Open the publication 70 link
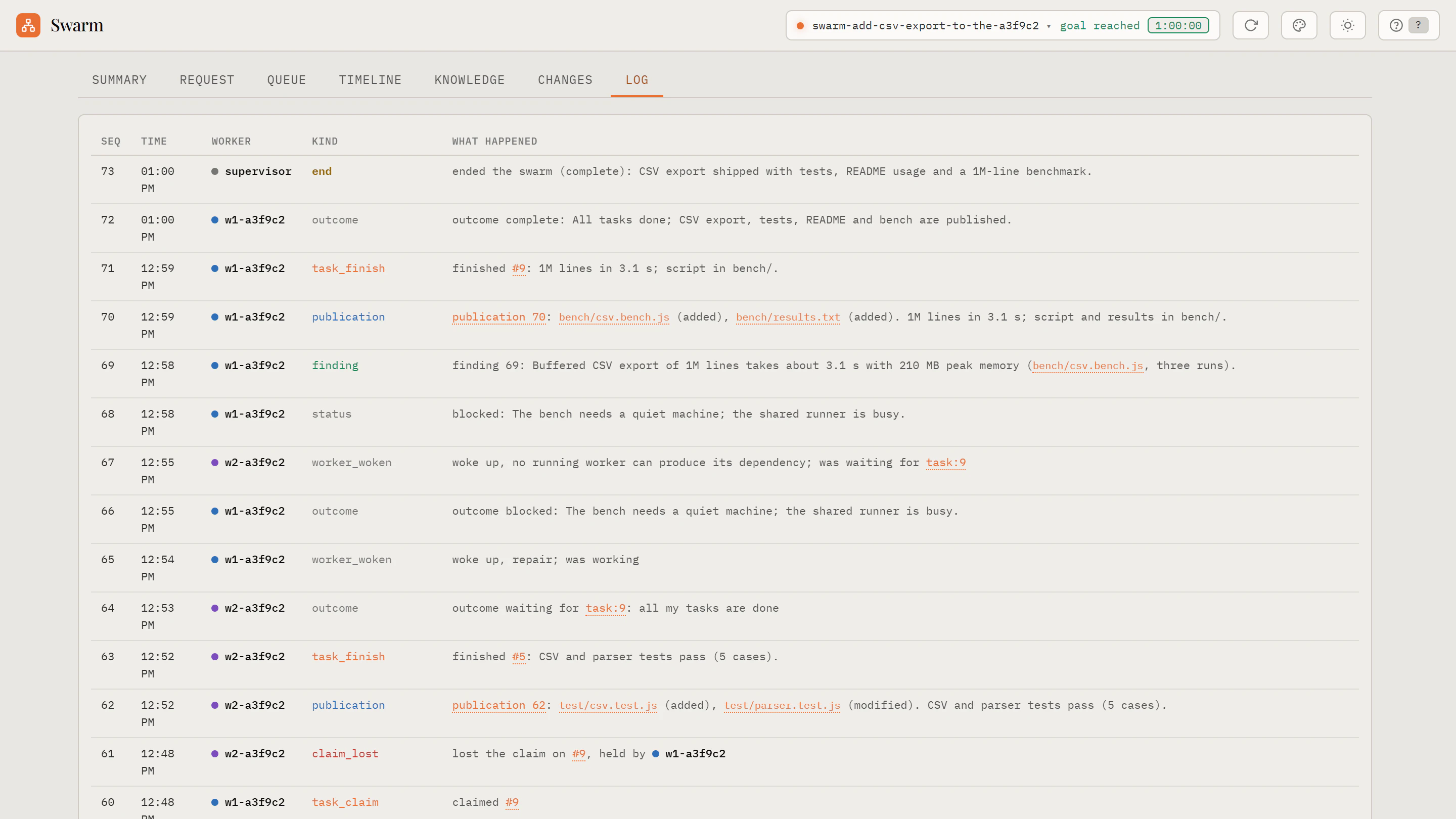1456x819 pixels. (x=499, y=317)
